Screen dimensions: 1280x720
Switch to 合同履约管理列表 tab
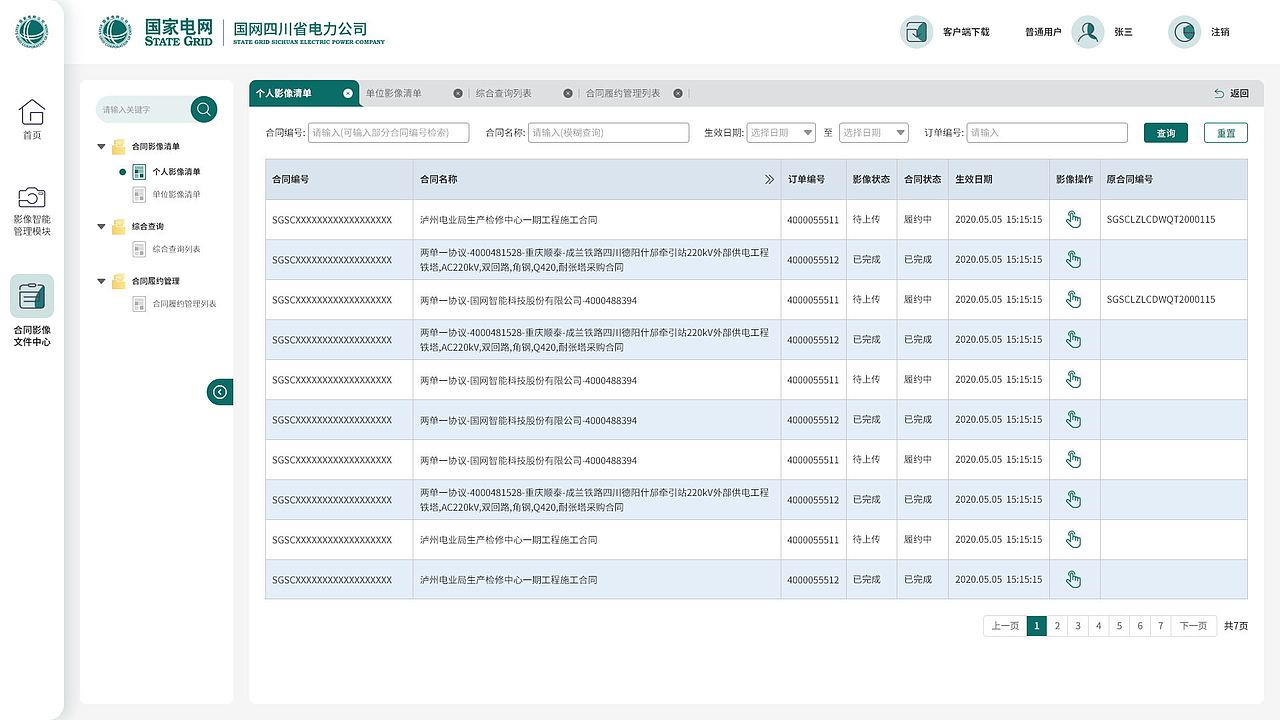pos(623,93)
